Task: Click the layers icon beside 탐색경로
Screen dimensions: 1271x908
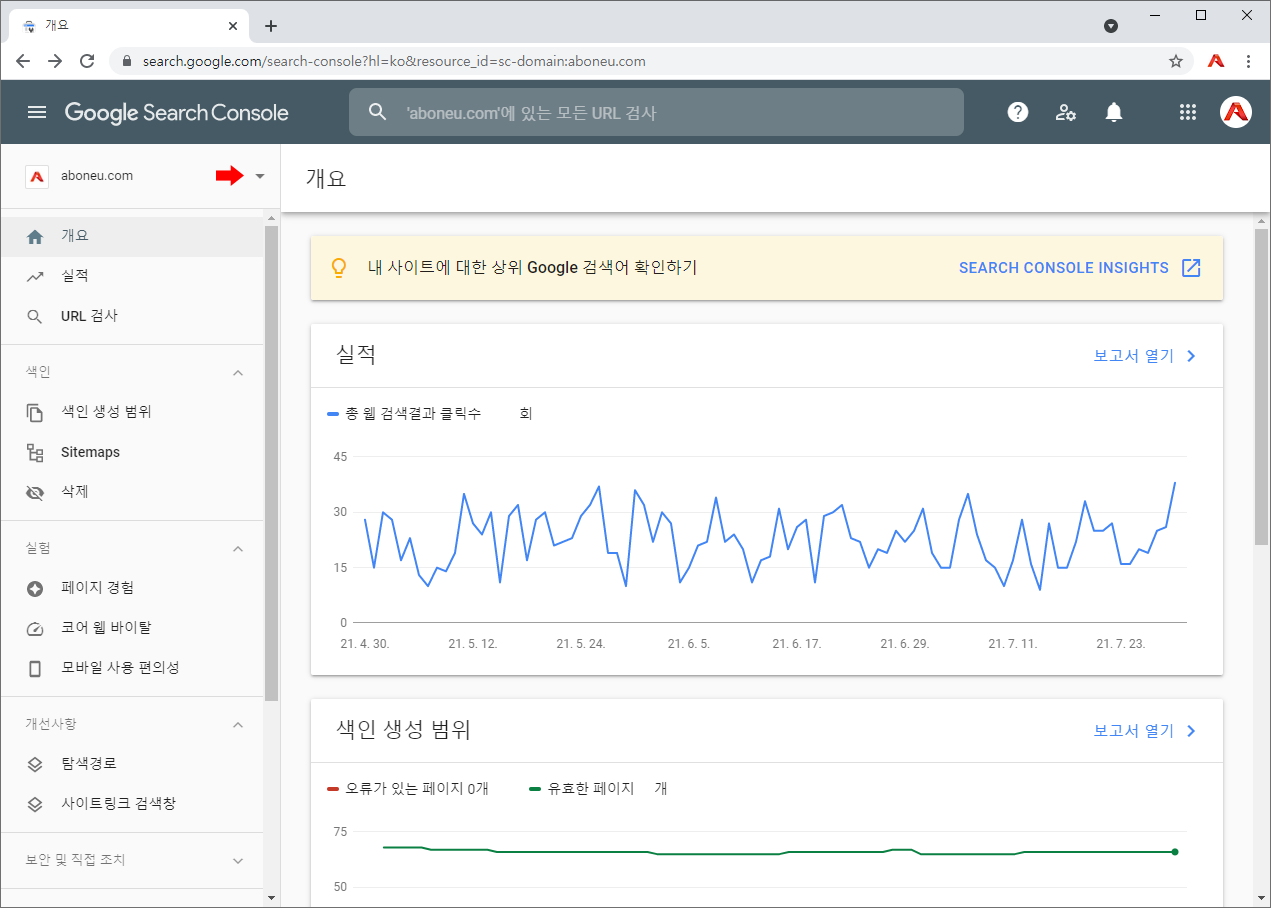Action: [x=35, y=764]
